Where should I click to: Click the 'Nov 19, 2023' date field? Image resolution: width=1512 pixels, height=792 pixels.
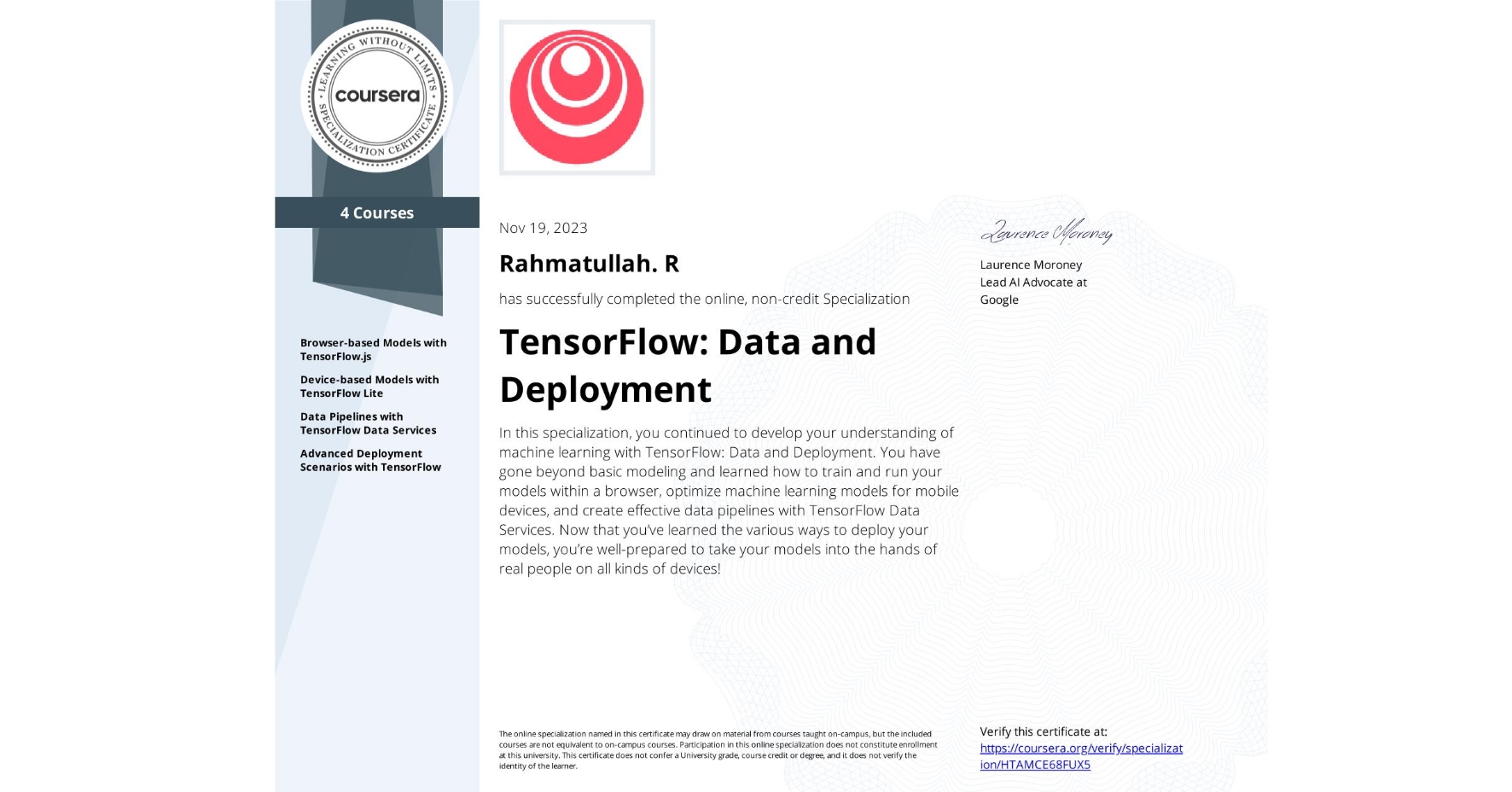click(544, 228)
